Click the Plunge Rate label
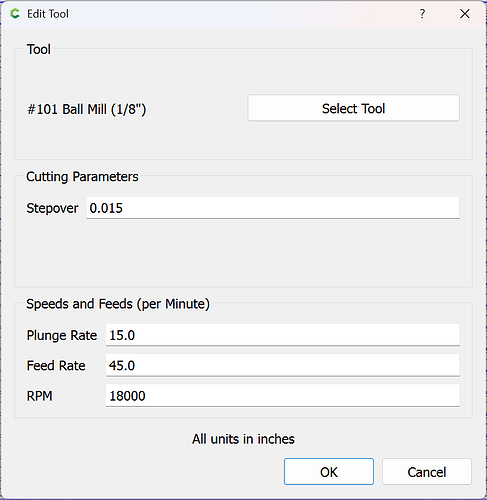Viewport: 487px width, 500px height. point(62,335)
